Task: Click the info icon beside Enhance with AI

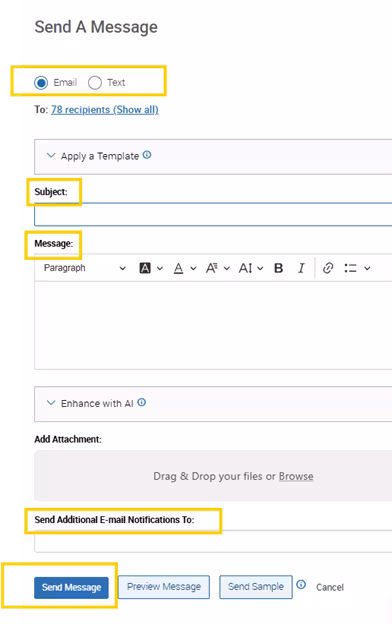Action: (142, 402)
